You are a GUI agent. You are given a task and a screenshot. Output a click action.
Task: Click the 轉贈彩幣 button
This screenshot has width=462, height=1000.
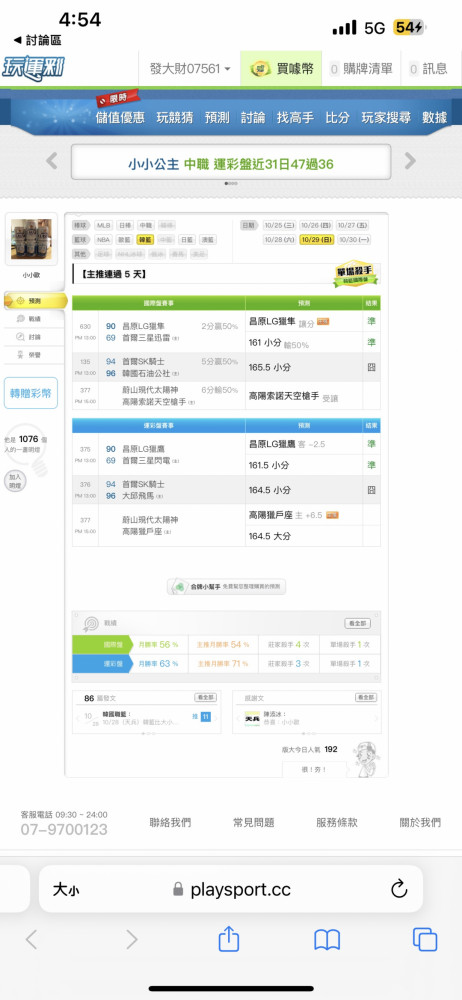[x=31, y=393]
